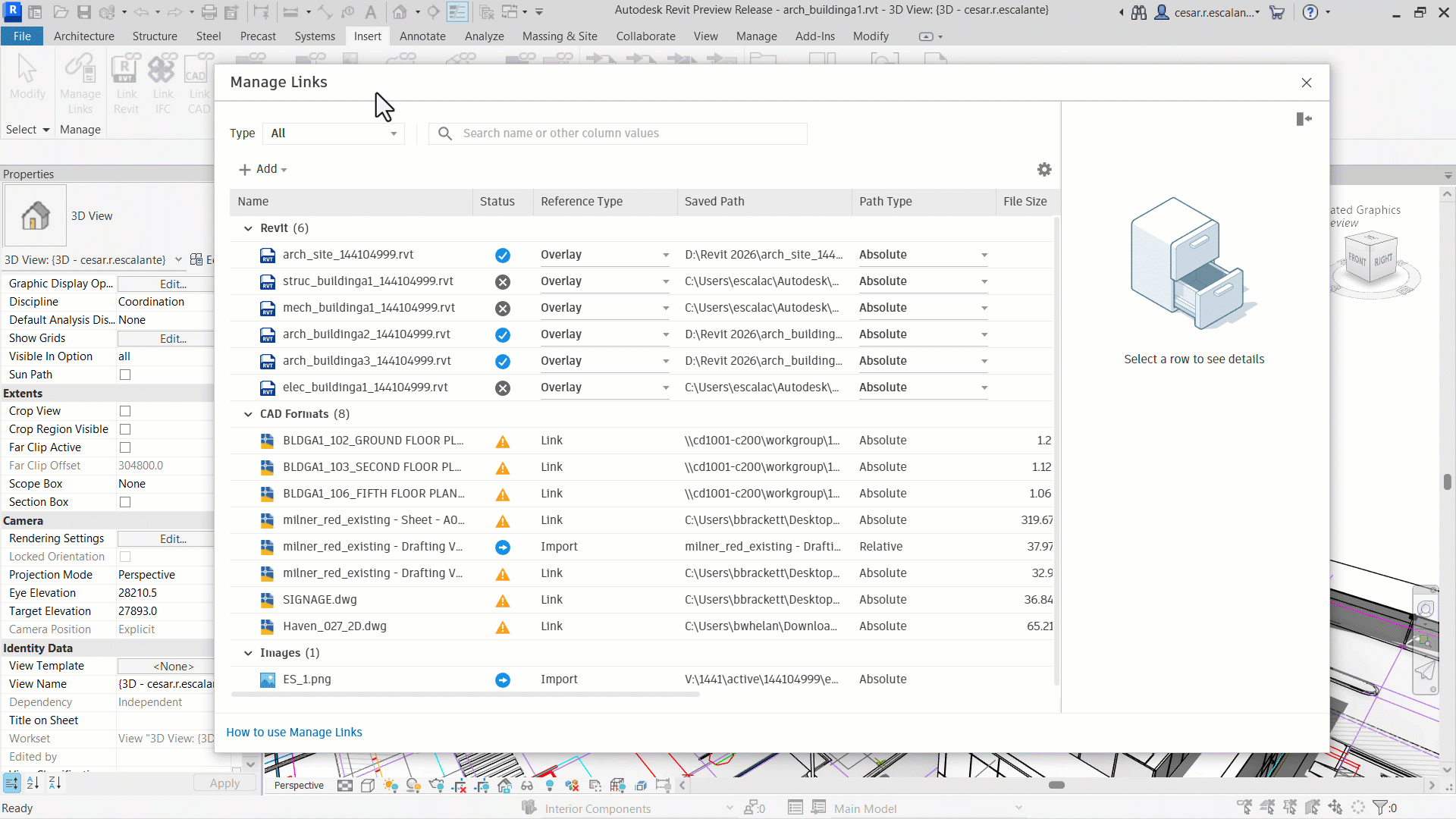Image resolution: width=1456 pixels, height=819 pixels.
Task: Open Reference Type dropdown for arch_site row
Action: [605, 255]
